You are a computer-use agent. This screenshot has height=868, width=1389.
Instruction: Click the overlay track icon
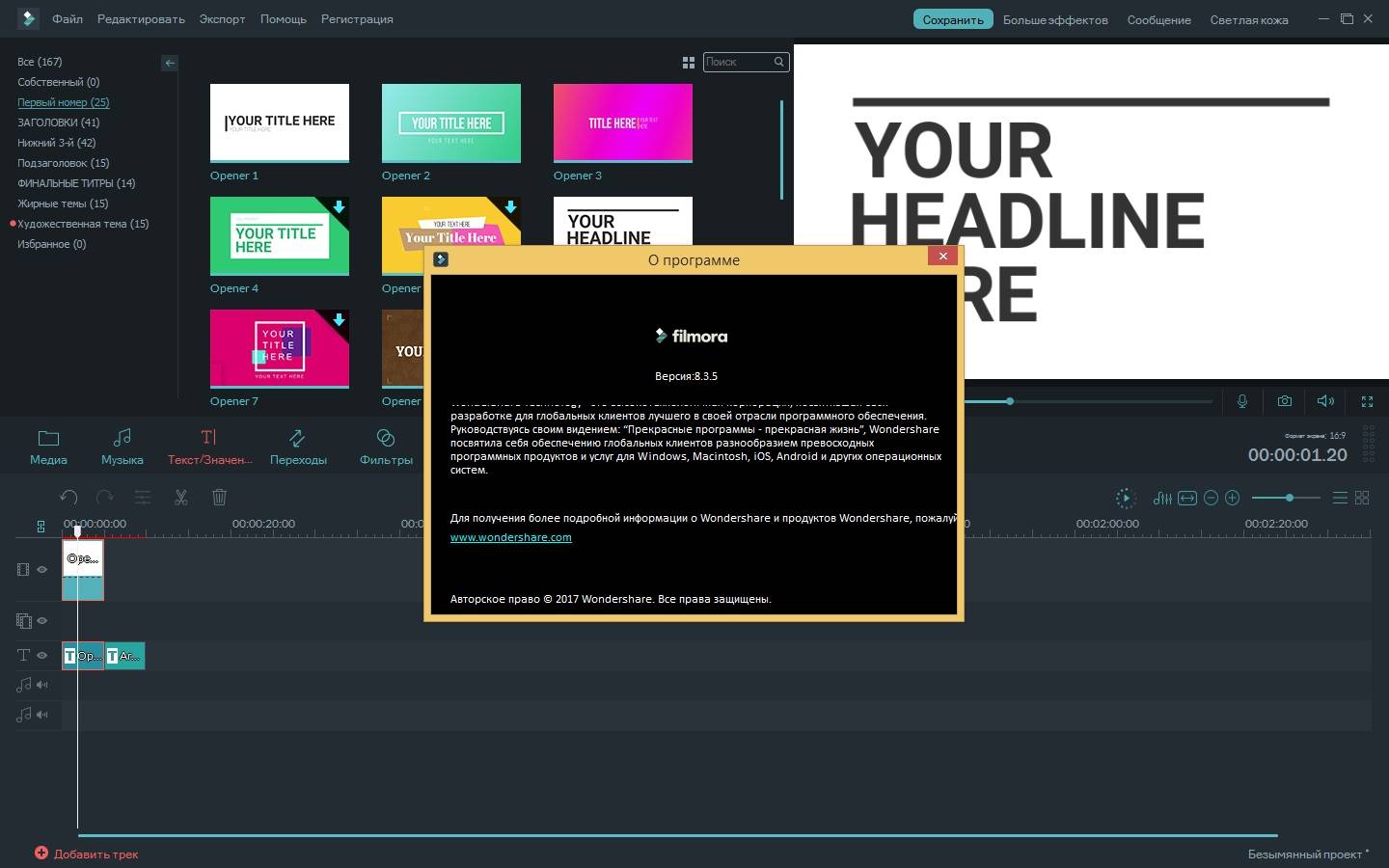pos(23,621)
